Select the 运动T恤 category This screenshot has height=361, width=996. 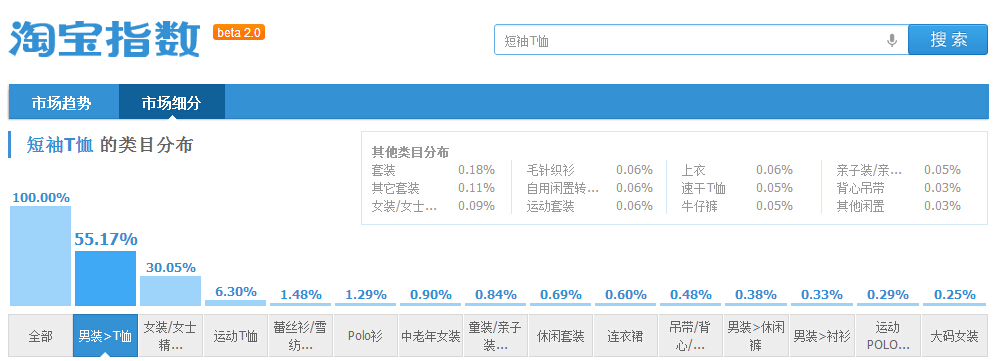tap(235, 336)
